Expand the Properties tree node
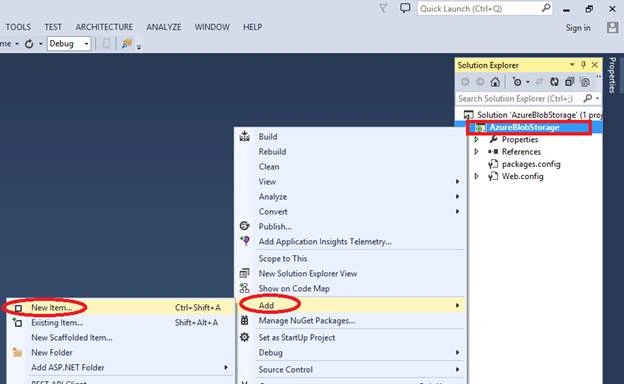Image resolution: width=624 pixels, height=384 pixels. click(x=476, y=140)
